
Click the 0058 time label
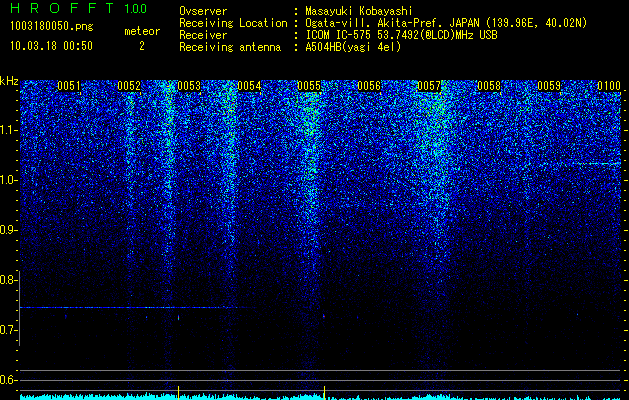[489, 86]
